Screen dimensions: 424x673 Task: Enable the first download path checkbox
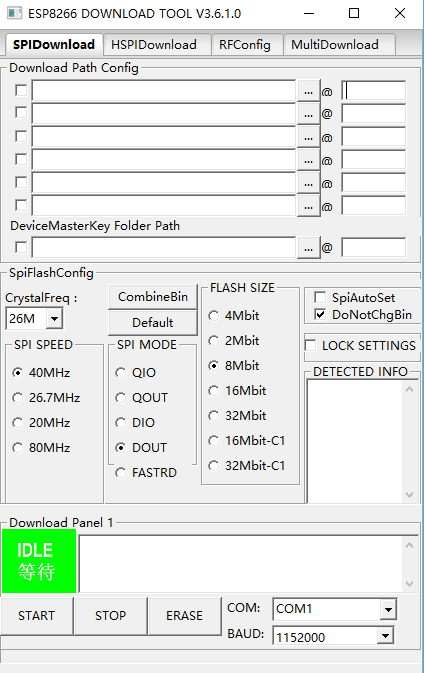click(x=21, y=91)
